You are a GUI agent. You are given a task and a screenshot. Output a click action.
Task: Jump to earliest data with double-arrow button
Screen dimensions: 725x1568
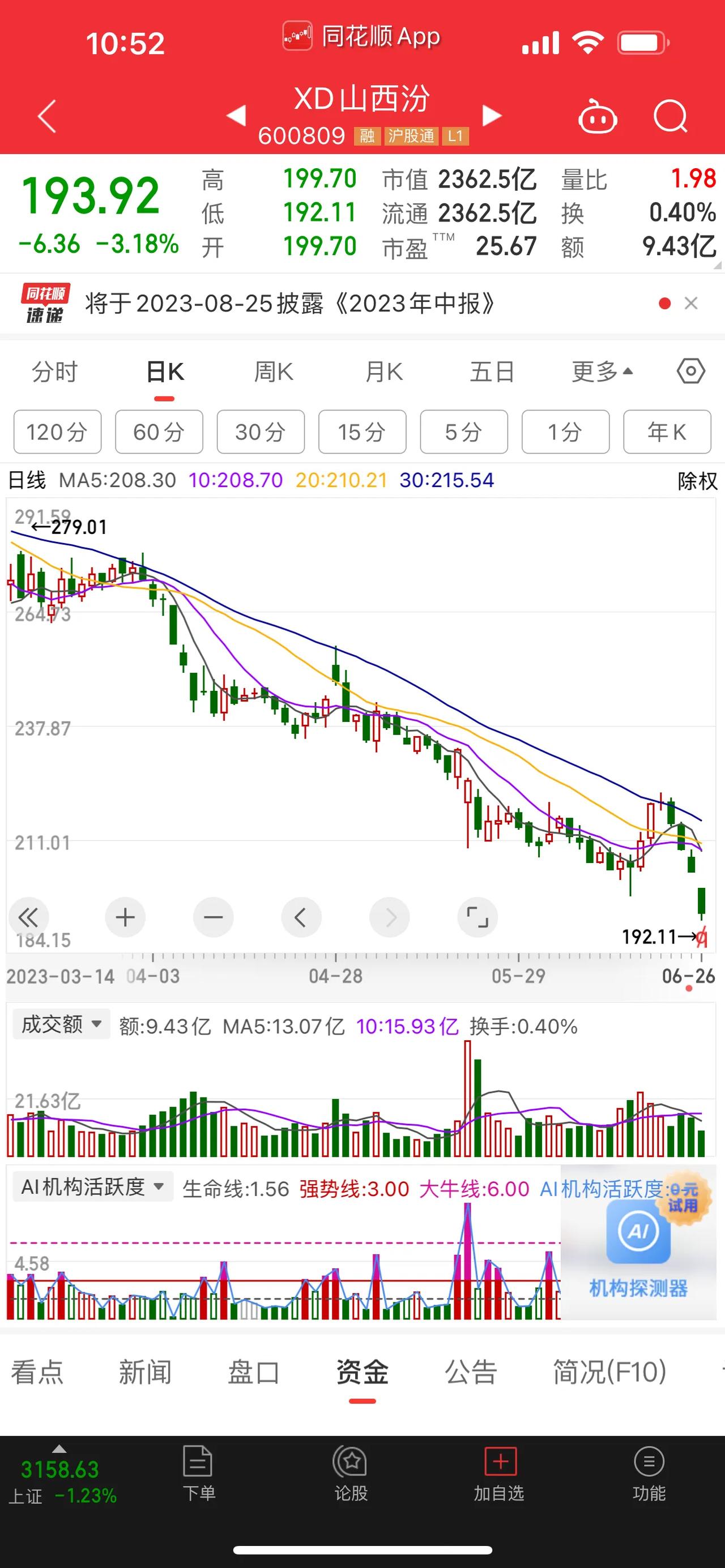pyautogui.click(x=29, y=917)
